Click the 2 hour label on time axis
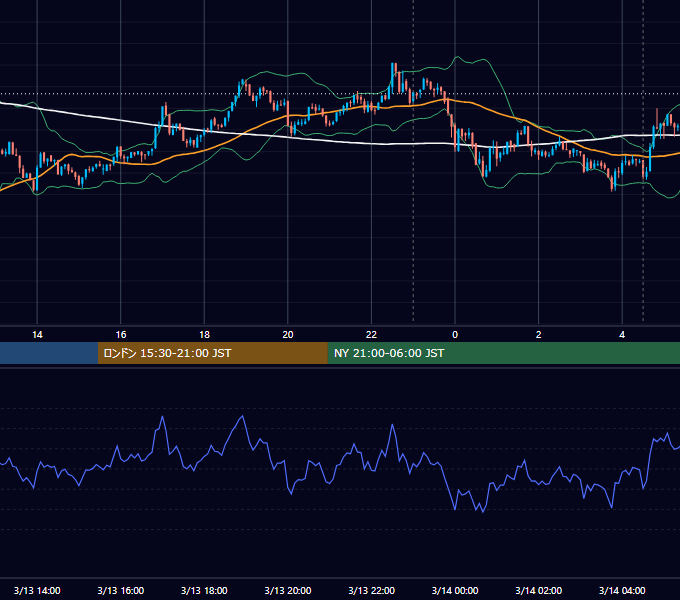Image resolution: width=680 pixels, height=600 pixels. click(539, 335)
